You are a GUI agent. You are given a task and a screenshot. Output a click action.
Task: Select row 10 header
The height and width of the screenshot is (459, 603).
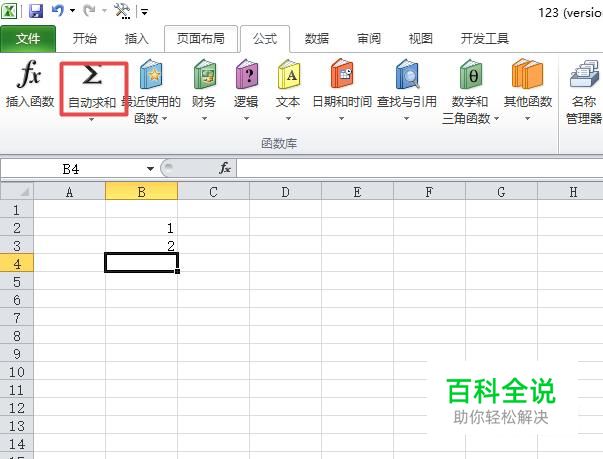[17, 372]
